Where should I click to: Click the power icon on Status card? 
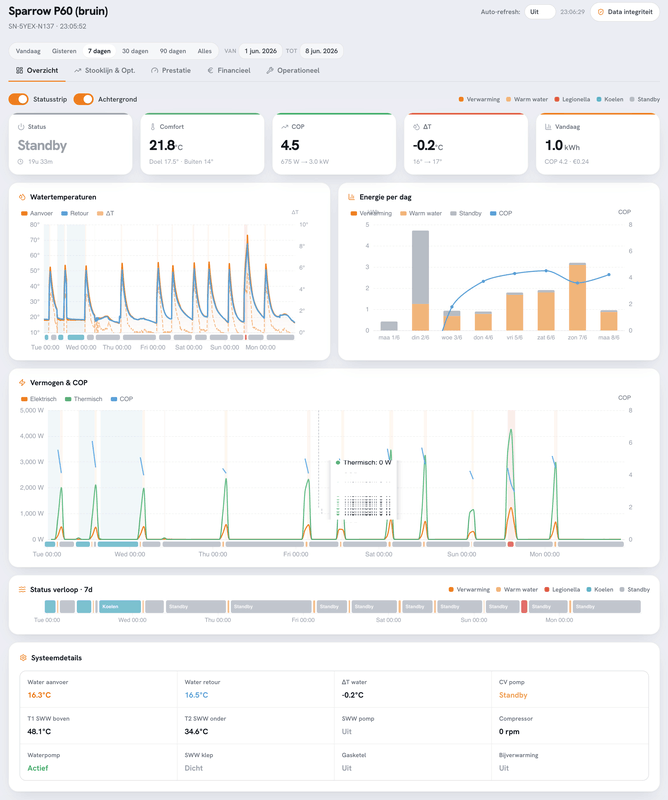tap(21, 127)
